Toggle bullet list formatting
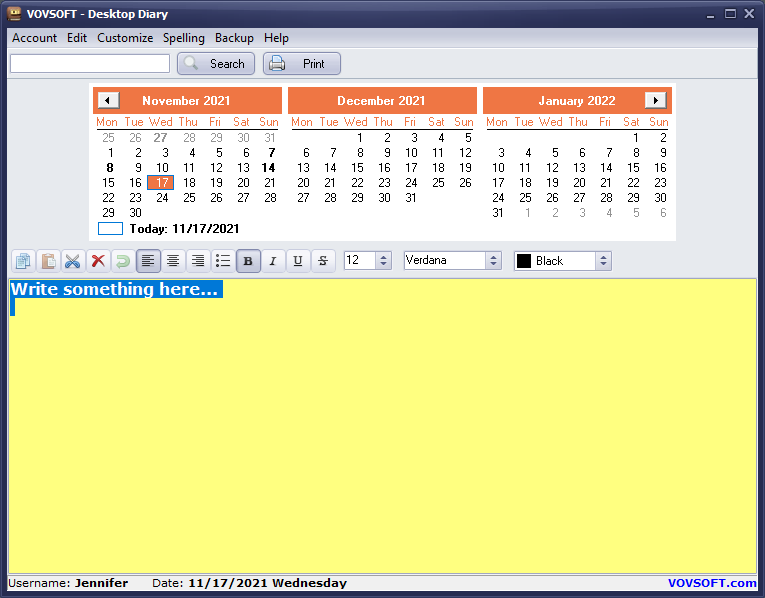This screenshot has width=765, height=598. coord(223,261)
